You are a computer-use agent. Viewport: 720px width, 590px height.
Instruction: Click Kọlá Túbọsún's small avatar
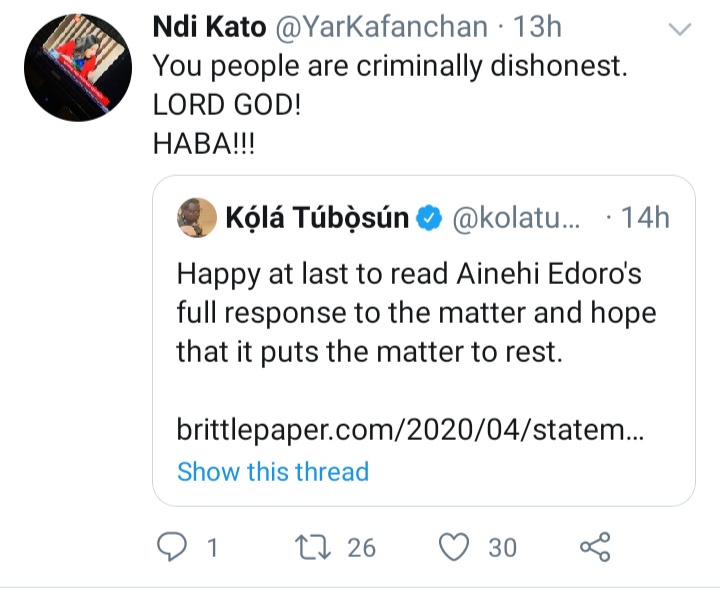197,218
